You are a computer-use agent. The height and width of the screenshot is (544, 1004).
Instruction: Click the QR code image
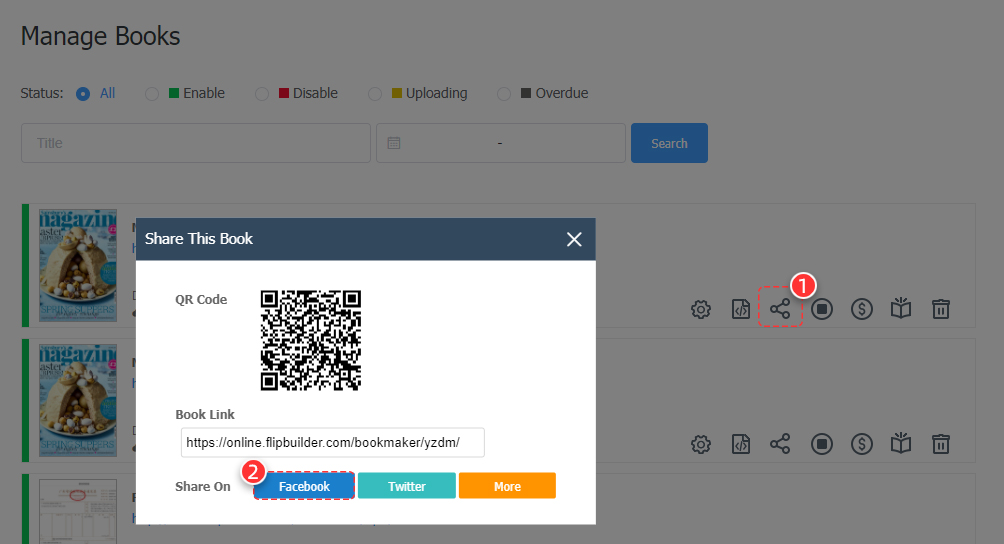[x=311, y=340]
